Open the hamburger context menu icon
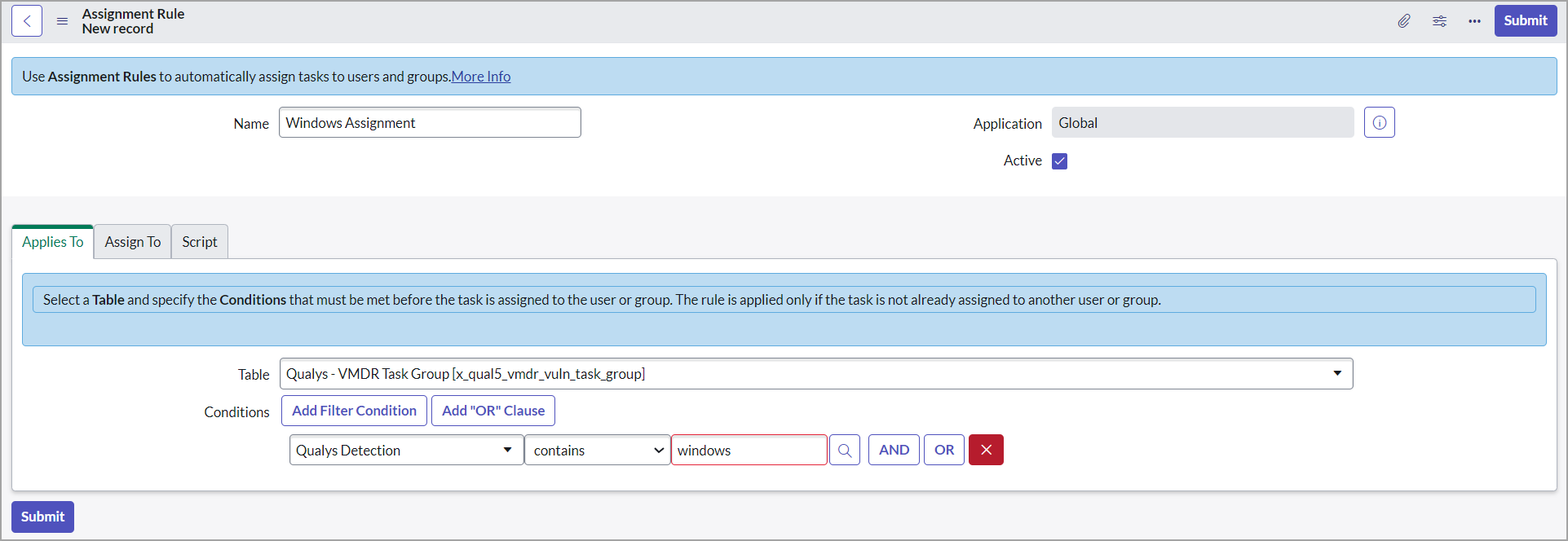Viewport: 1568px width, 541px height. click(62, 21)
